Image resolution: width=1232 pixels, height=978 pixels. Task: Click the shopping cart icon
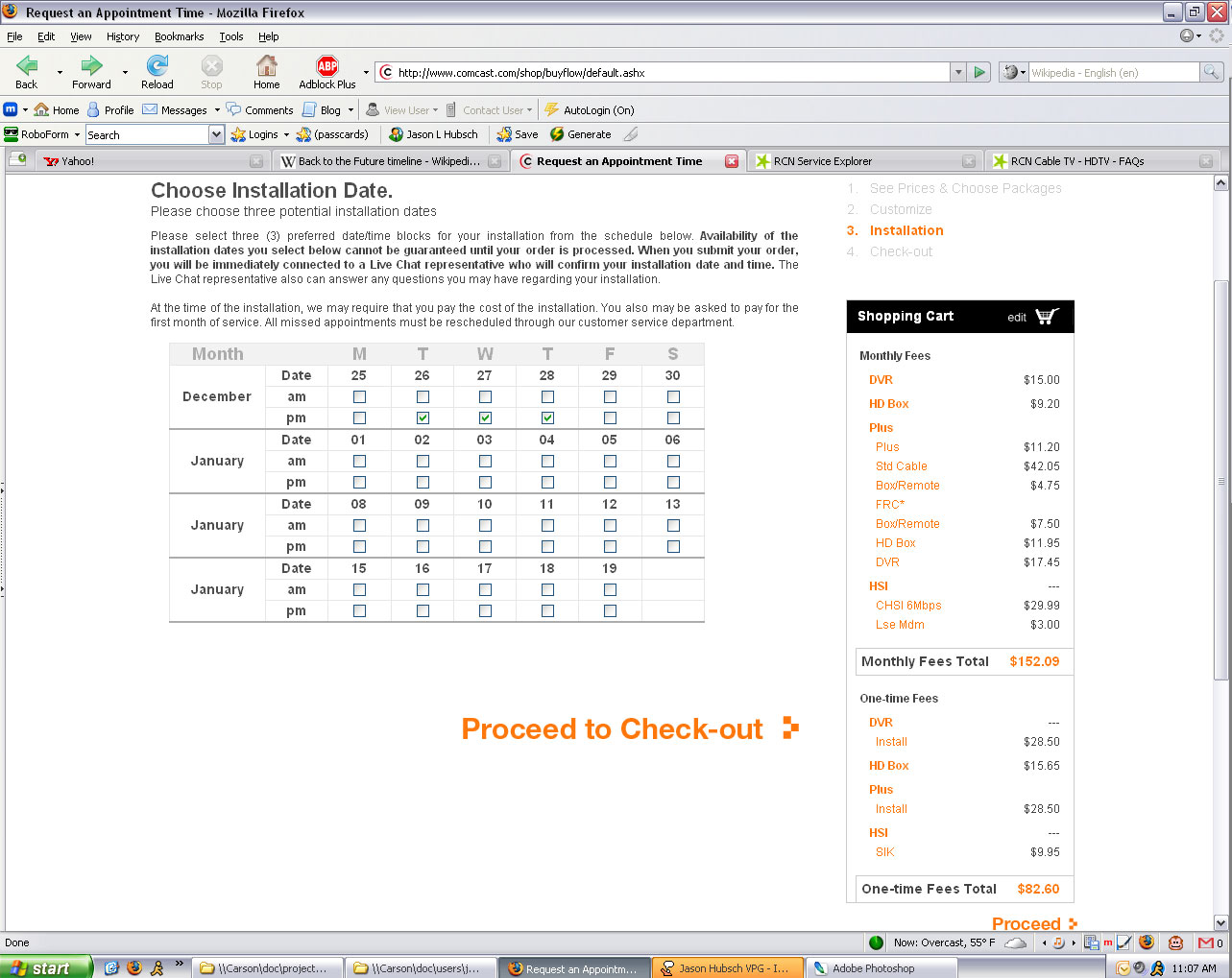pos(1048,317)
